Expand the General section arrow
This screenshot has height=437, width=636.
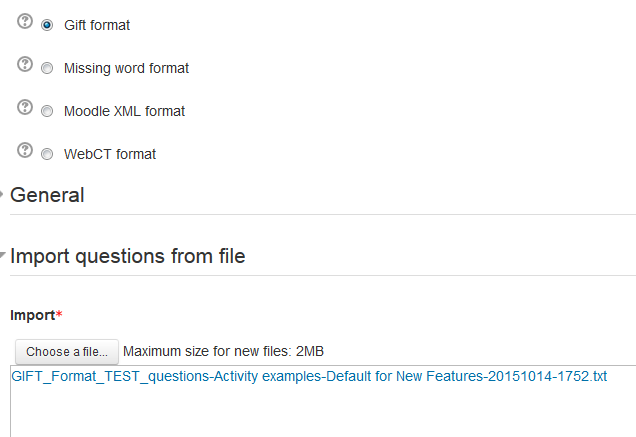pos(1,195)
